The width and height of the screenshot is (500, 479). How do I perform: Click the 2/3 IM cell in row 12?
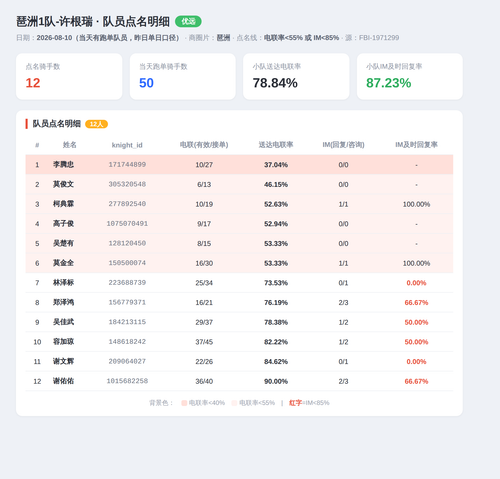343,381
